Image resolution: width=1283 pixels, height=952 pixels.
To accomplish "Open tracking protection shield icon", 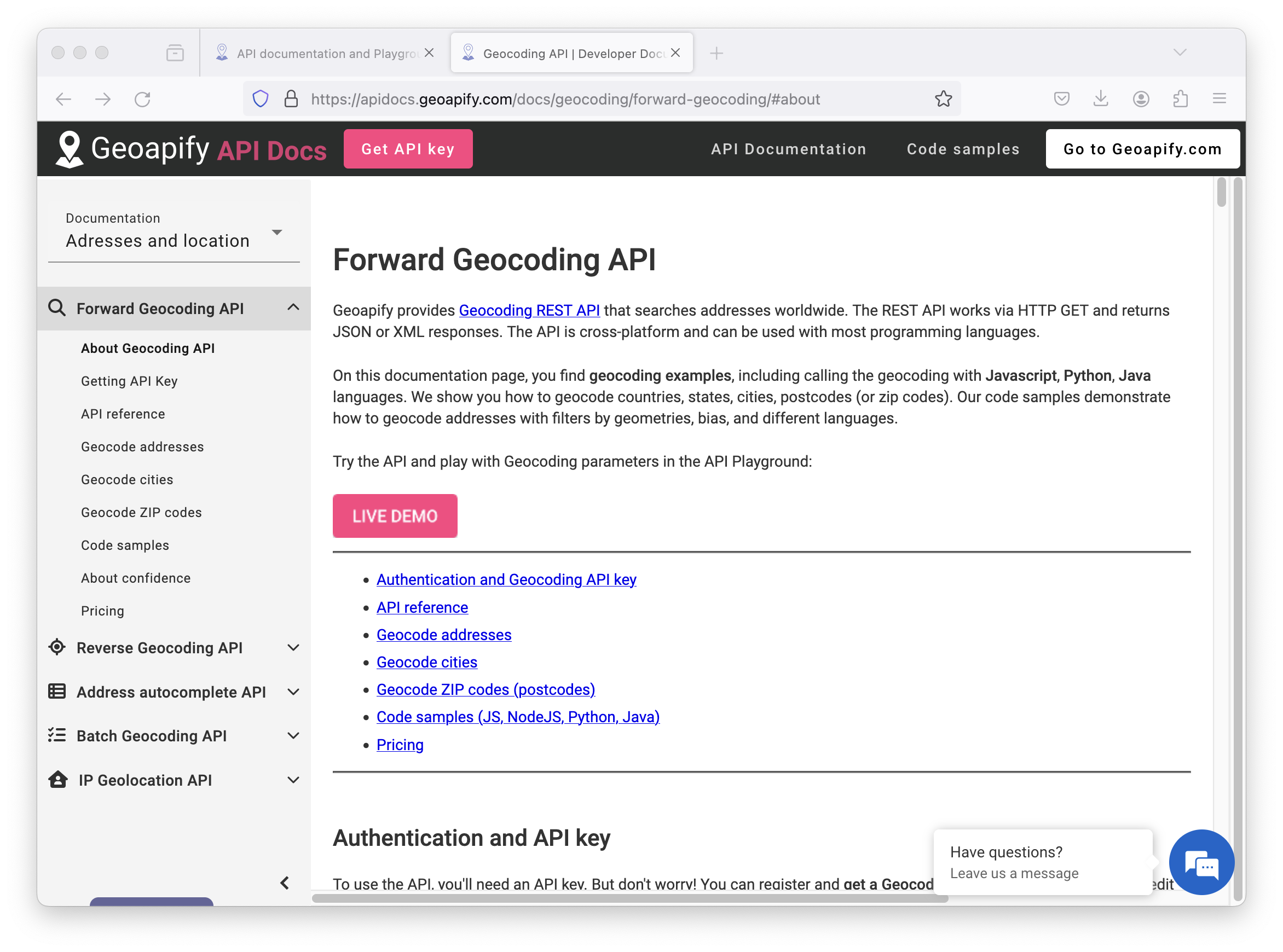I will (x=261, y=99).
